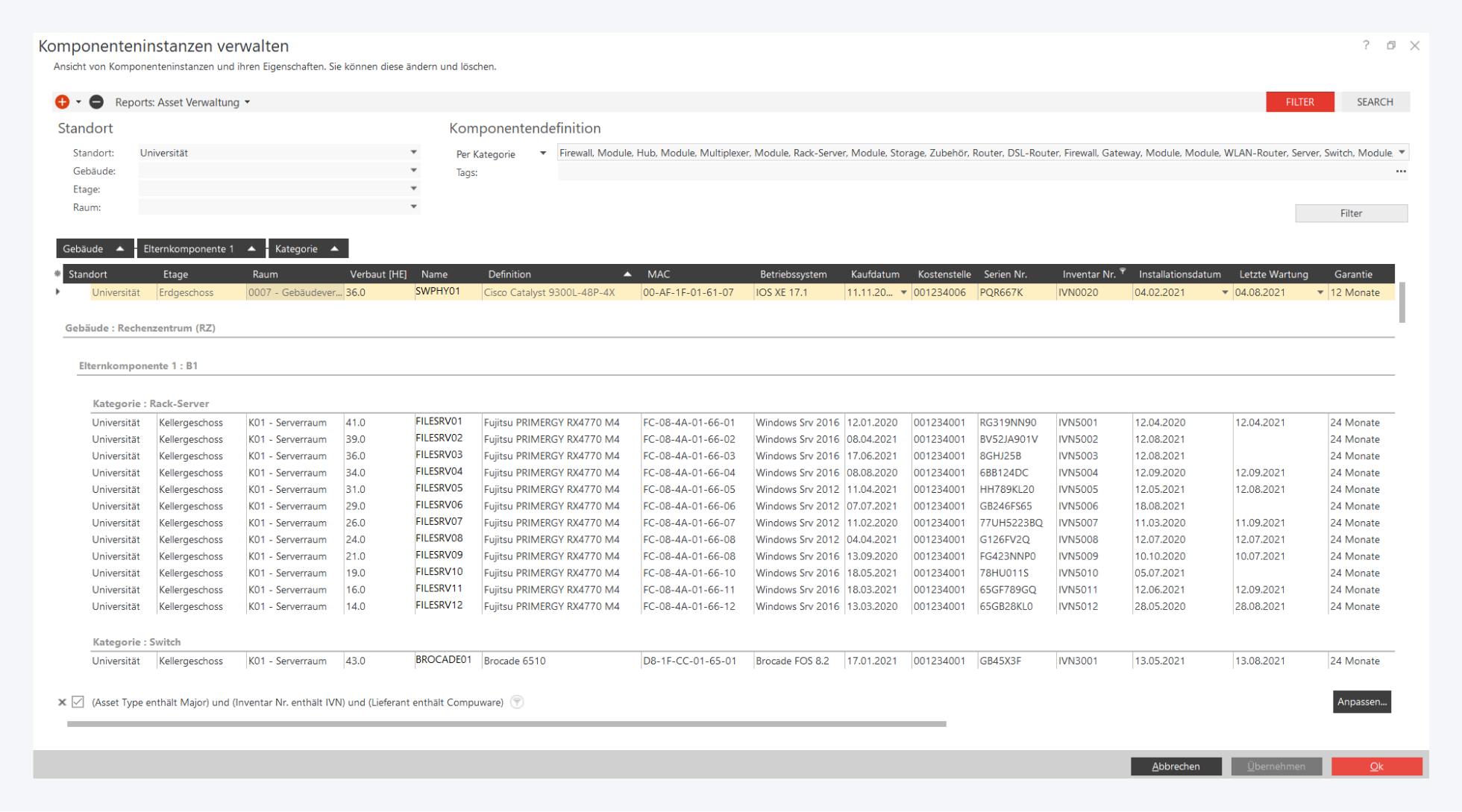Click the help question mark icon

point(1366,45)
